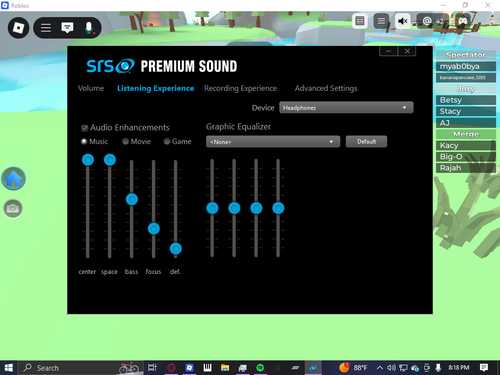Open the hamburger menu in the top-left pill
The image size is (500, 375).
pyautogui.click(x=46, y=28)
